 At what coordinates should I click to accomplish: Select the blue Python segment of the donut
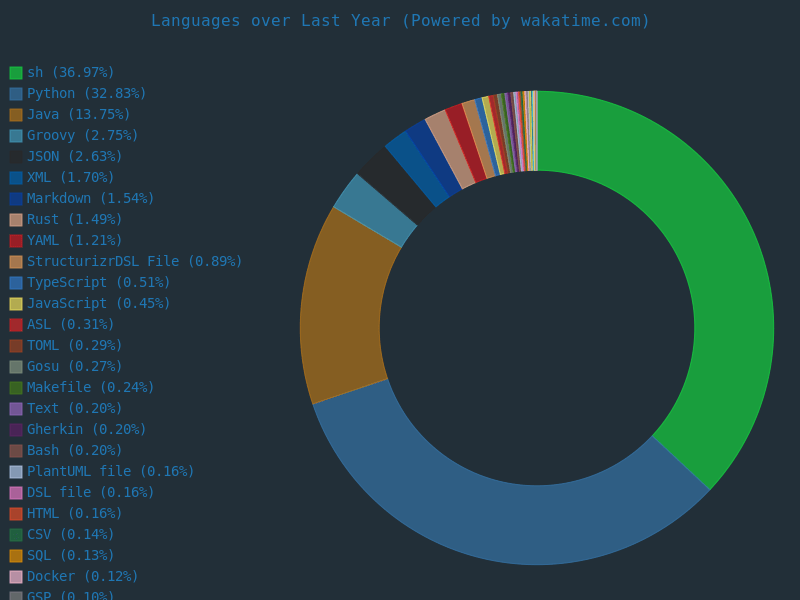[x=500, y=518]
